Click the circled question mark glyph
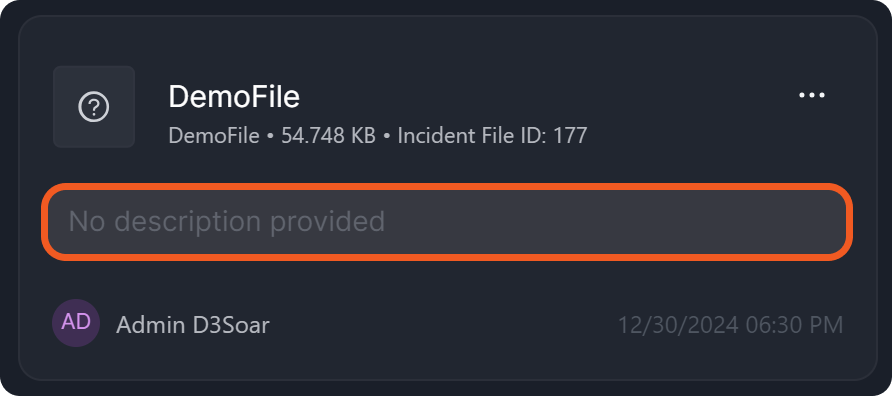The width and height of the screenshot is (892, 396). pyautogui.click(x=94, y=107)
